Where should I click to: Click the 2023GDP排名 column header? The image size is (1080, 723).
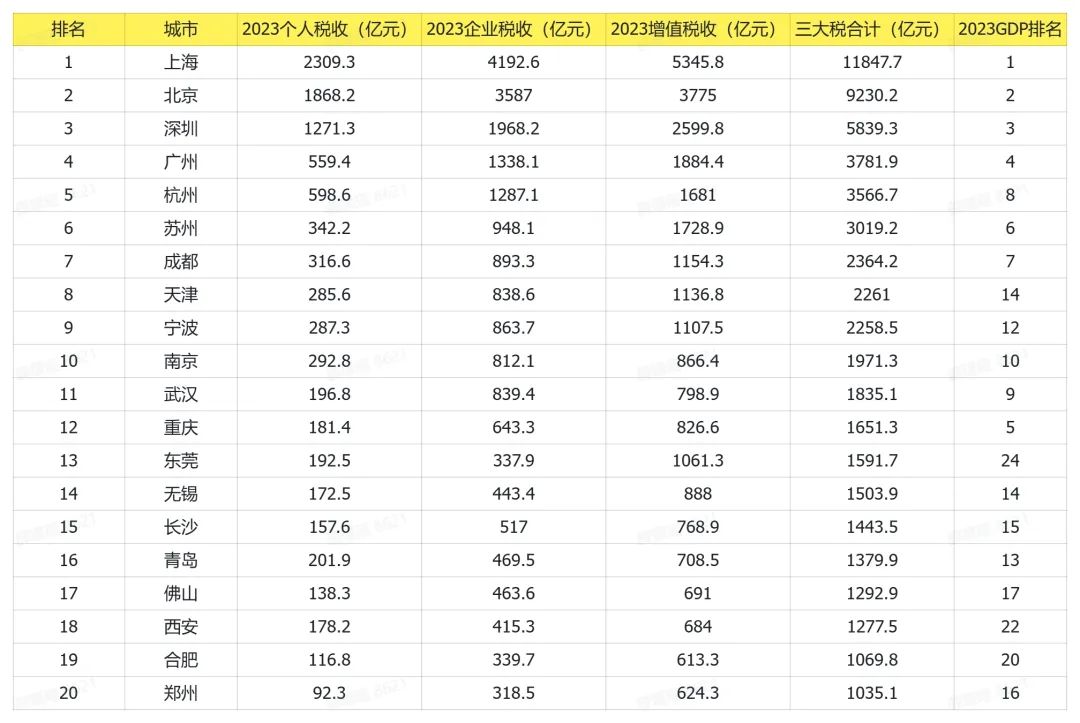click(1010, 29)
